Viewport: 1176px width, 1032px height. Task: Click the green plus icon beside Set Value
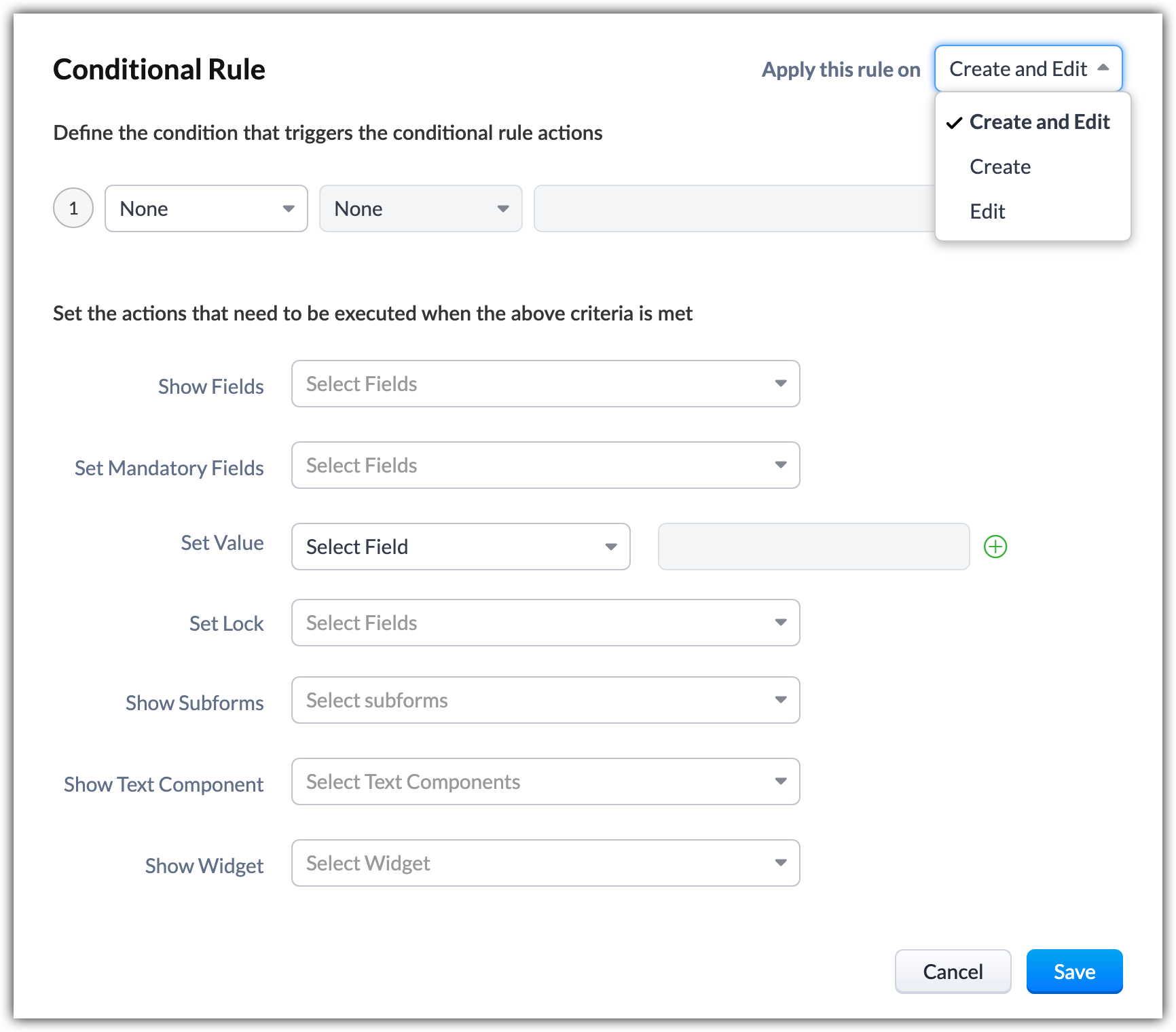[995, 547]
